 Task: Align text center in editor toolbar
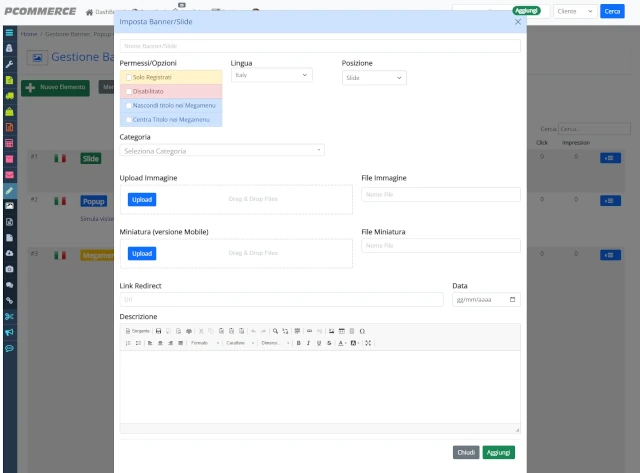[x=160, y=343]
